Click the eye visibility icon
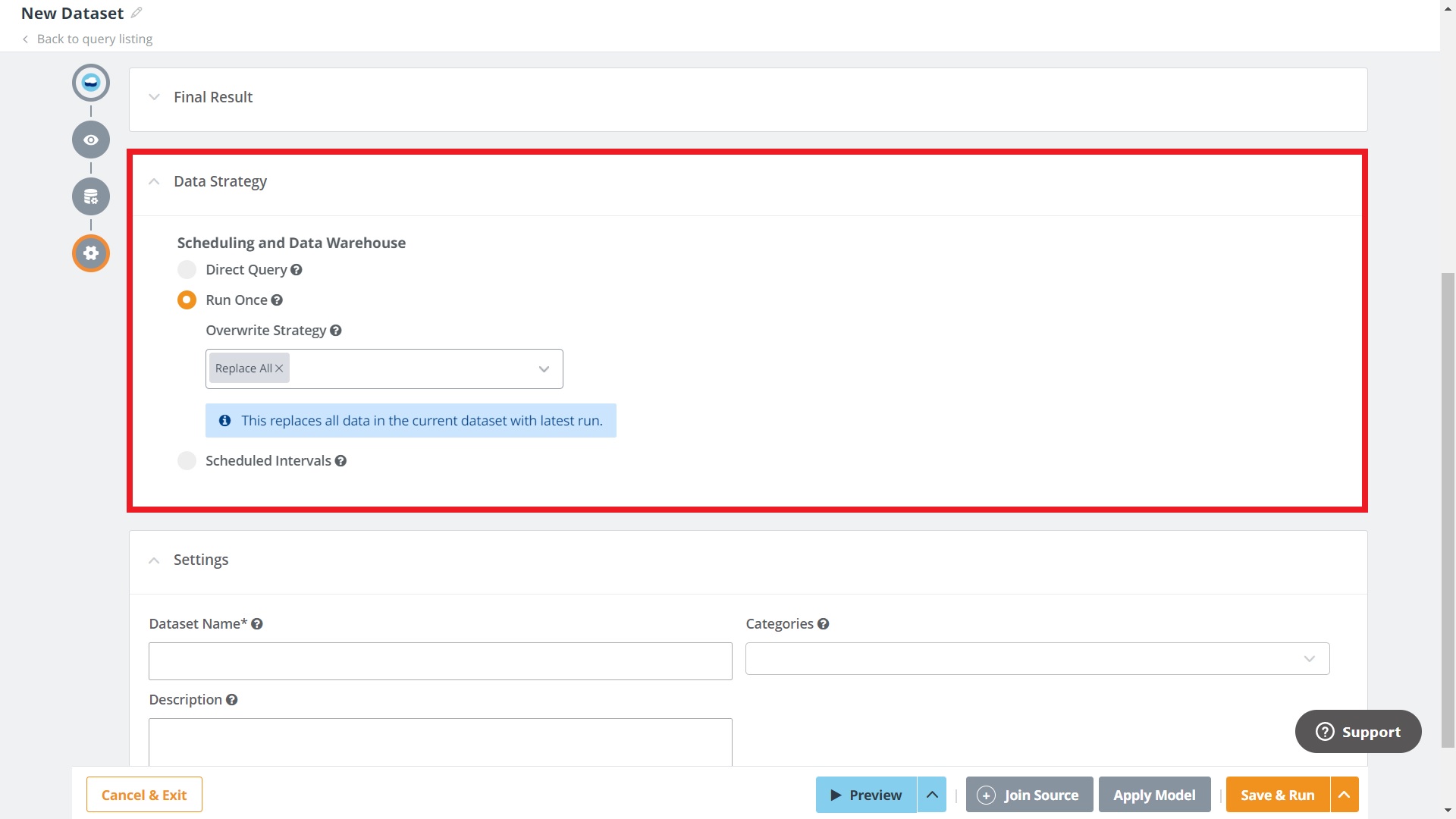Screen dimensions: 1456x819 point(90,139)
